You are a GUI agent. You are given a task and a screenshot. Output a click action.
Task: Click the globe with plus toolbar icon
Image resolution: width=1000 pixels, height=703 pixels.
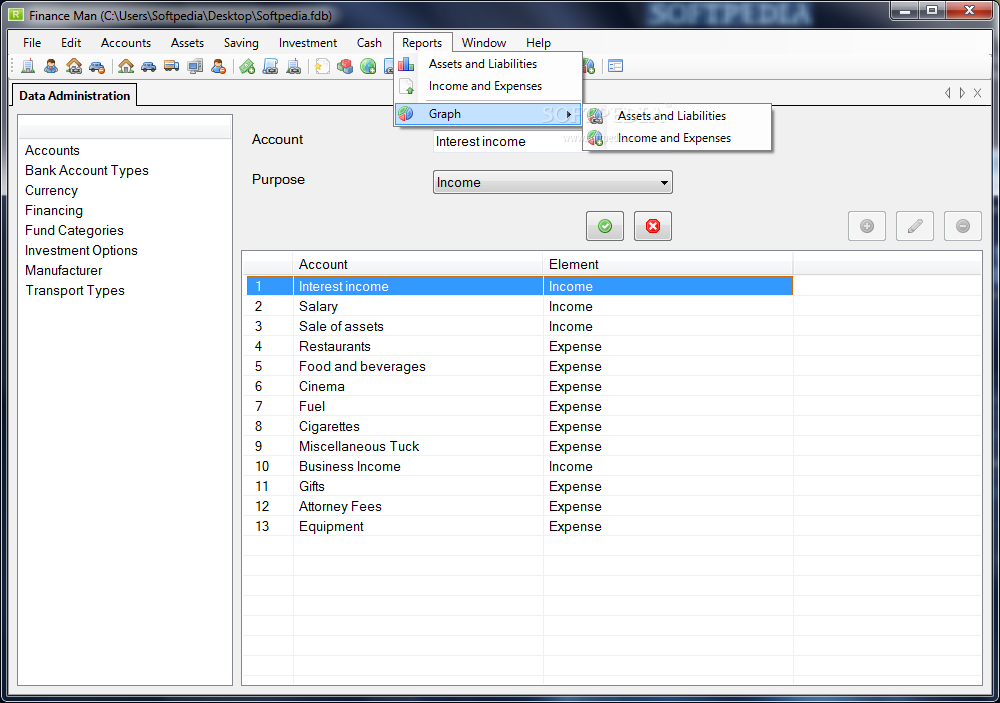click(x=368, y=66)
